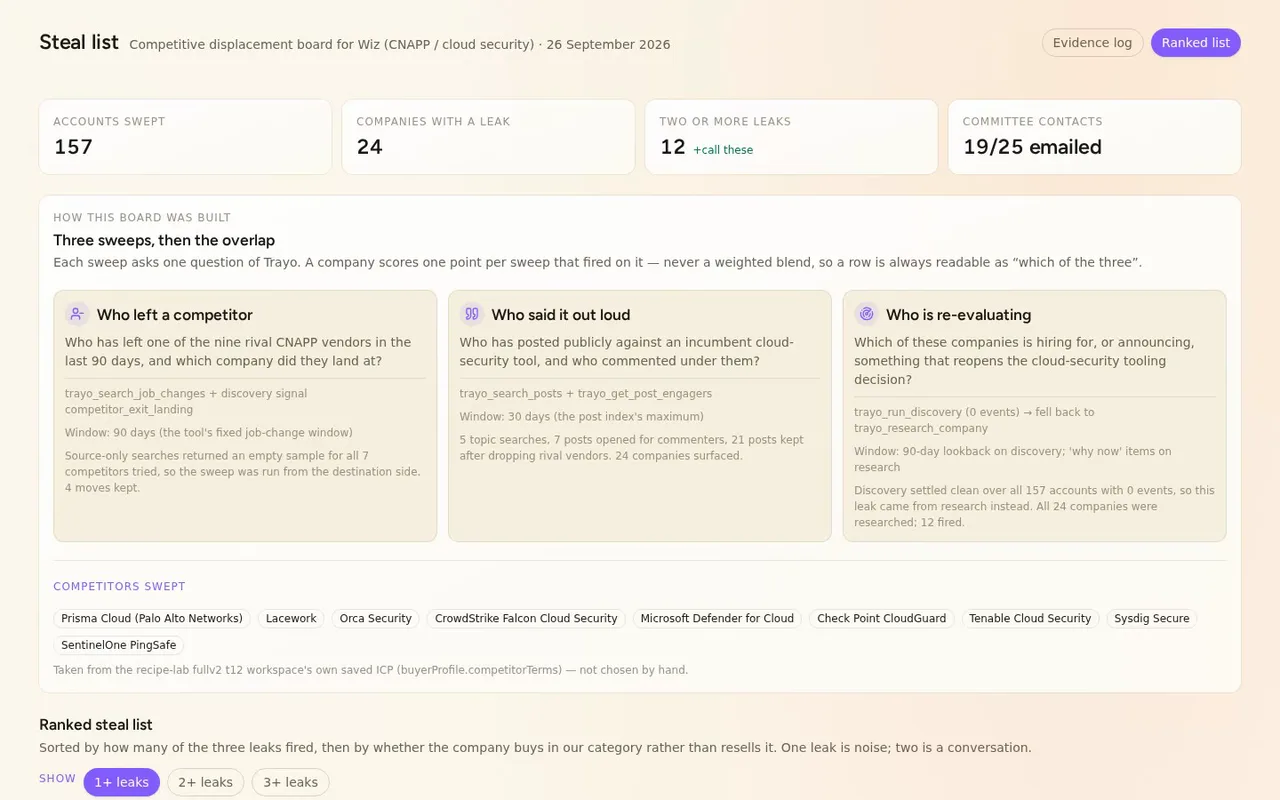Click the Tenable Cloud Security chip
Image resolution: width=1280 pixels, height=800 pixels.
[x=1030, y=619]
